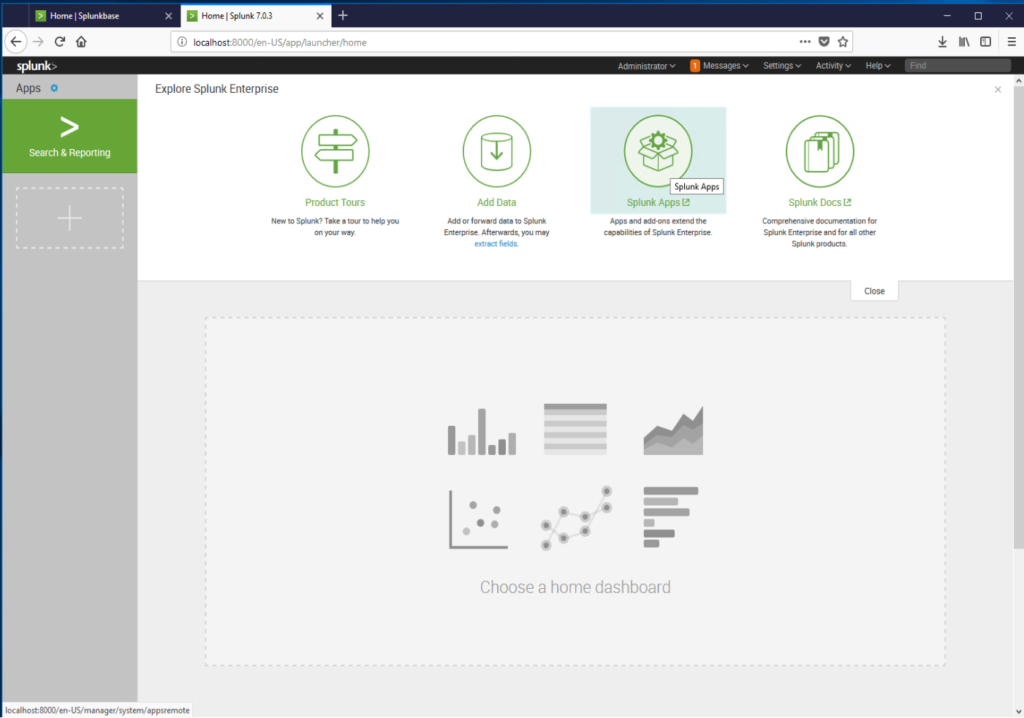Screen dimensions: 1024x718
Task: Bookmark the page with the star icon
Action: (x=843, y=41)
